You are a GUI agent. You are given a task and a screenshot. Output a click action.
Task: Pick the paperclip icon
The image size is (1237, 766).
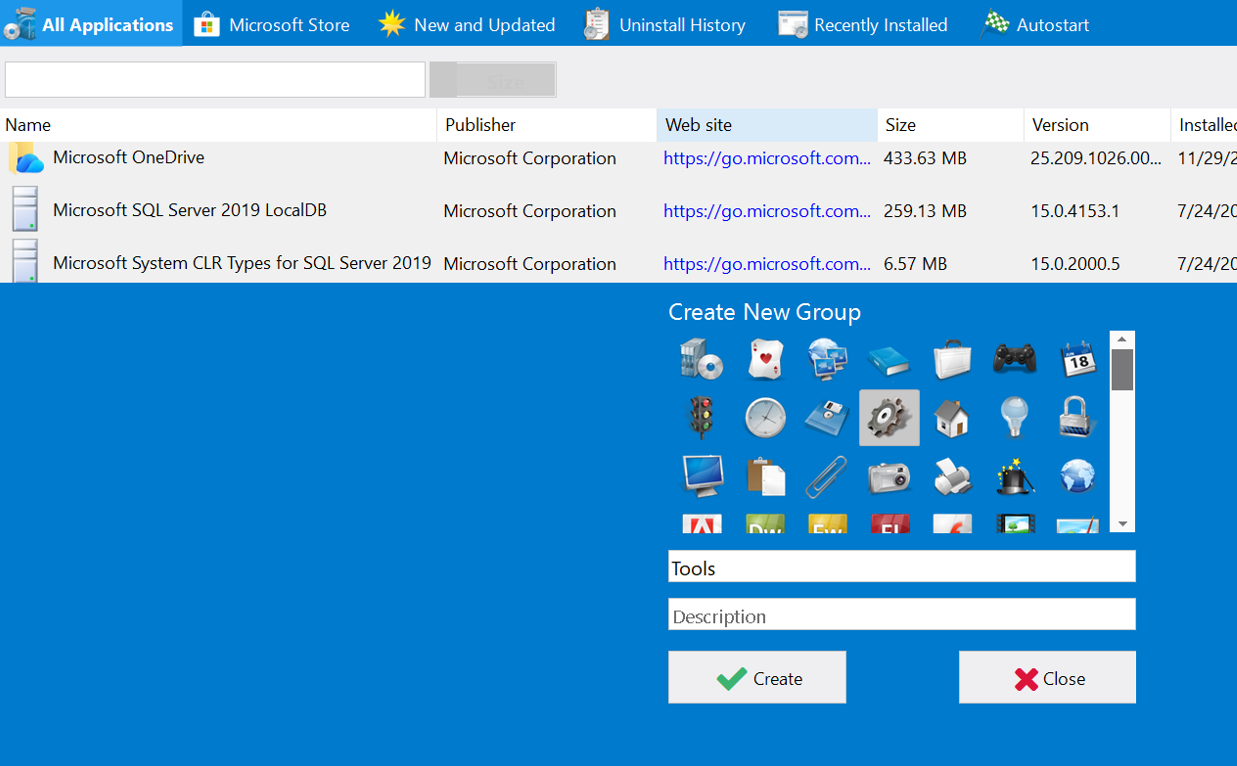(x=826, y=477)
